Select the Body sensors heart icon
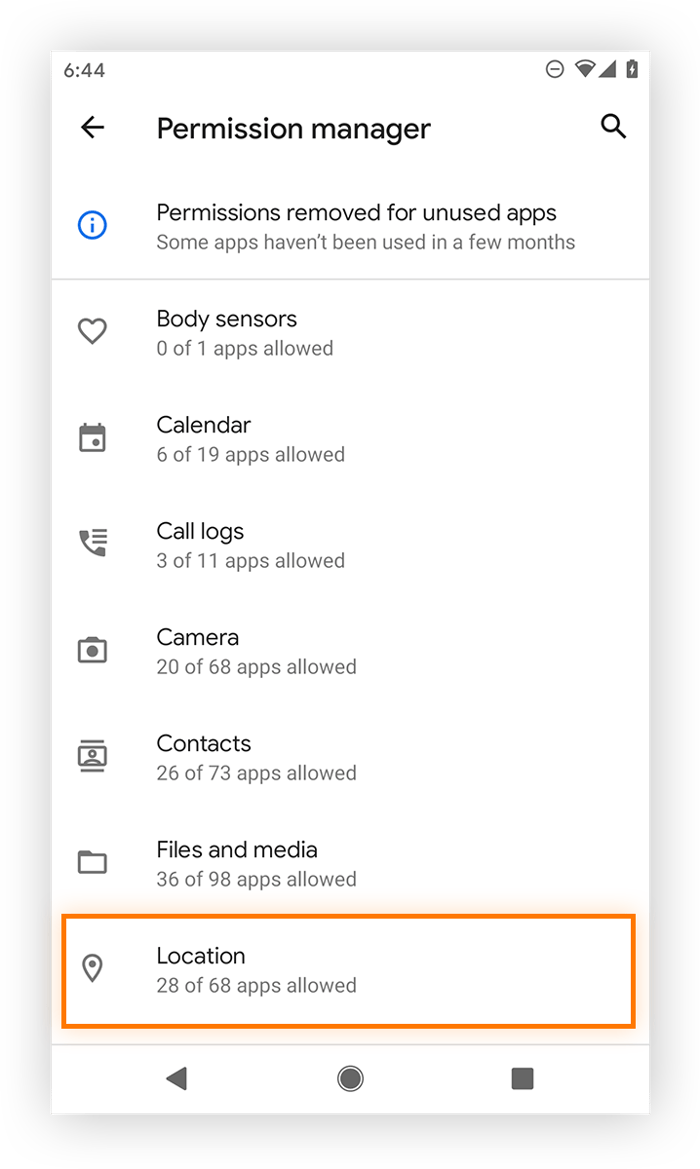The image size is (700, 1169). coord(92,331)
